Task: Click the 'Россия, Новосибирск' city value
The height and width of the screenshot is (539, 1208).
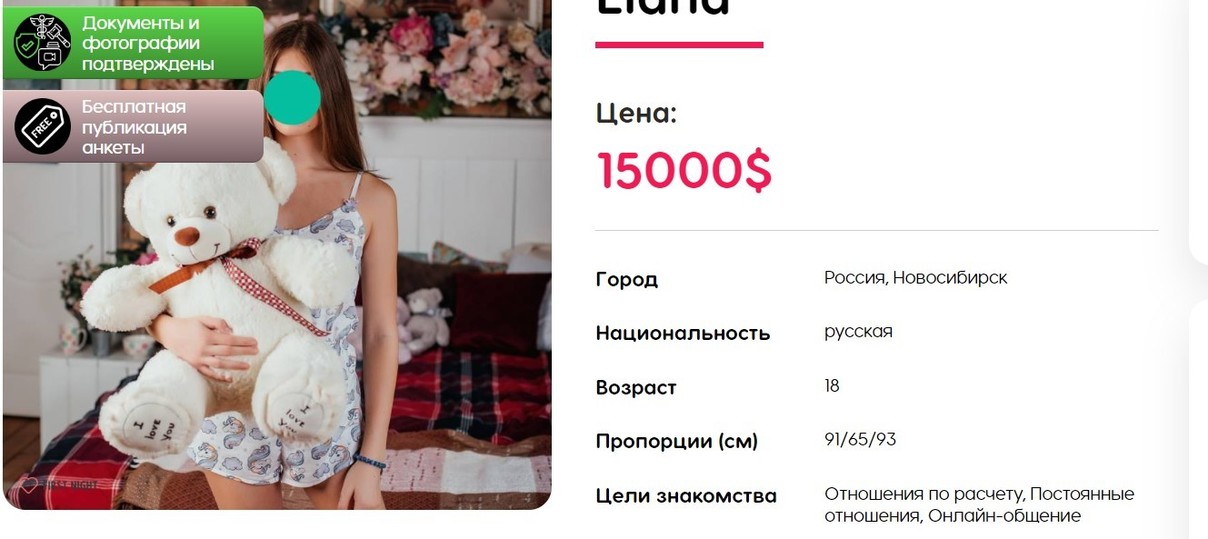Action: (x=916, y=277)
